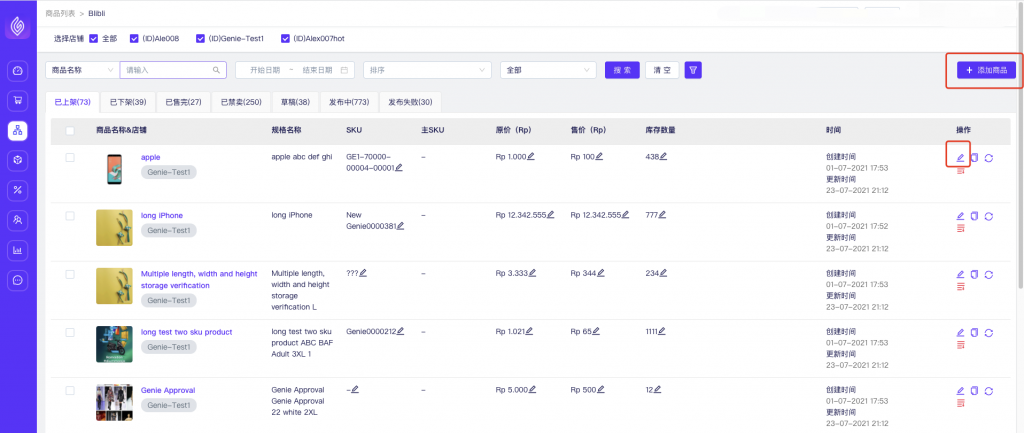The image size is (1024, 433).
Task: Edit the apple product via pencil action icon
Action: point(960,158)
